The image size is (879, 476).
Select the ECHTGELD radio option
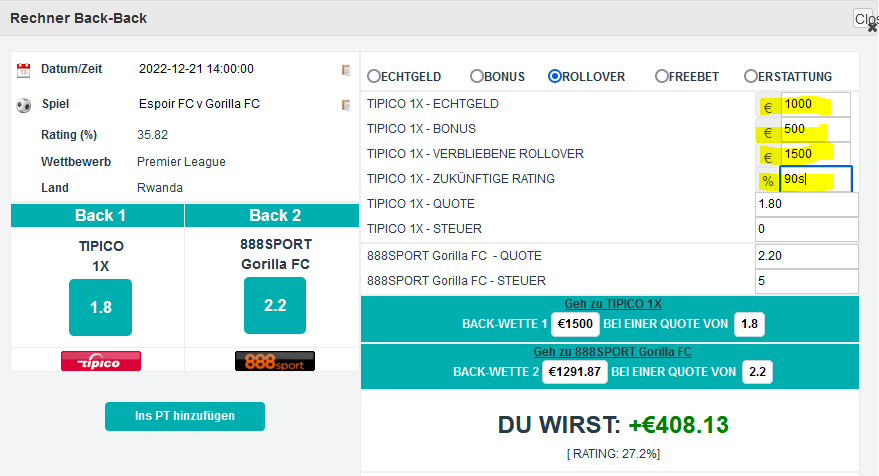(374, 76)
